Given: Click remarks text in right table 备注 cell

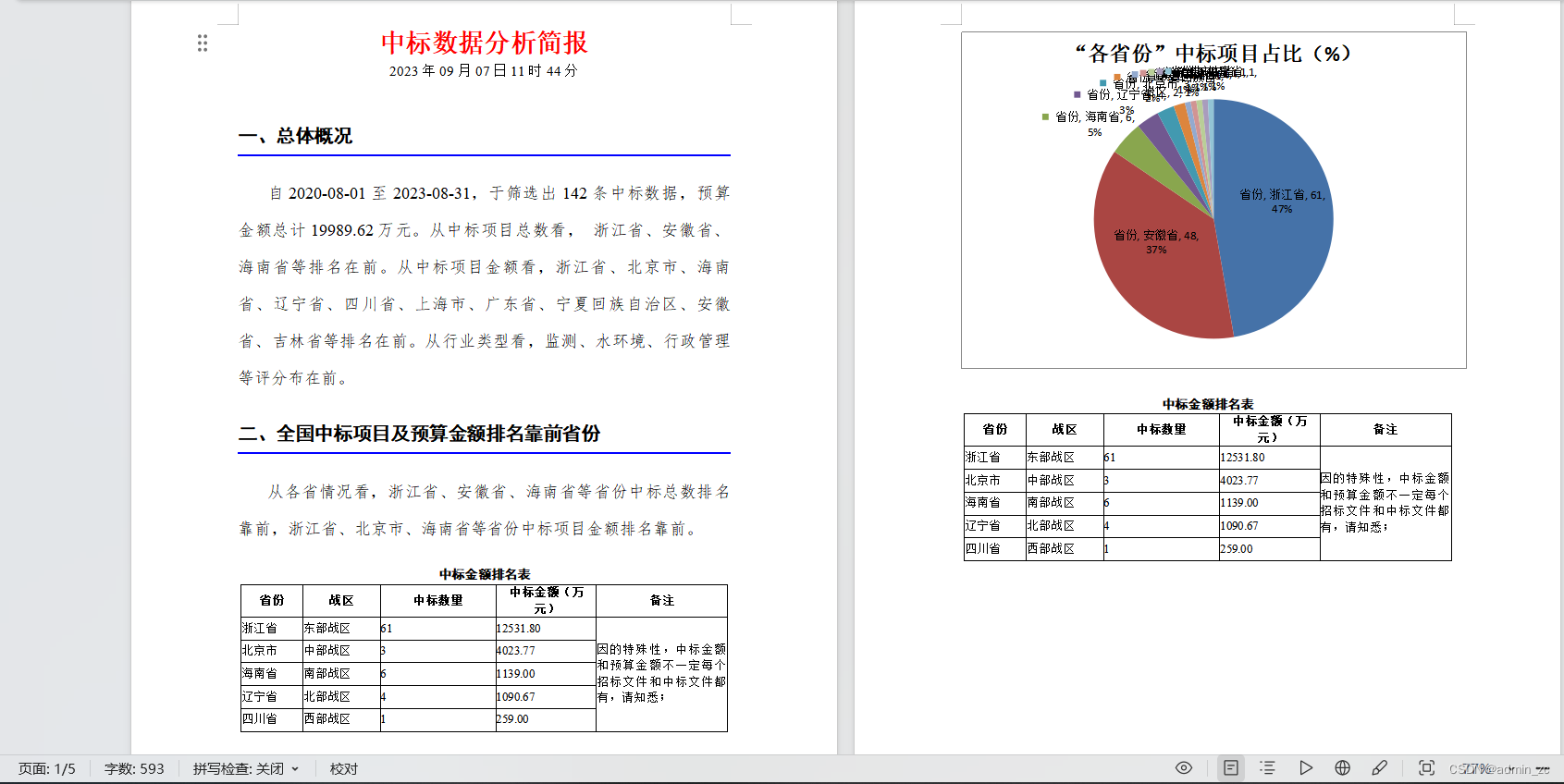Looking at the screenshot, I should pyautogui.click(x=1385, y=503).
